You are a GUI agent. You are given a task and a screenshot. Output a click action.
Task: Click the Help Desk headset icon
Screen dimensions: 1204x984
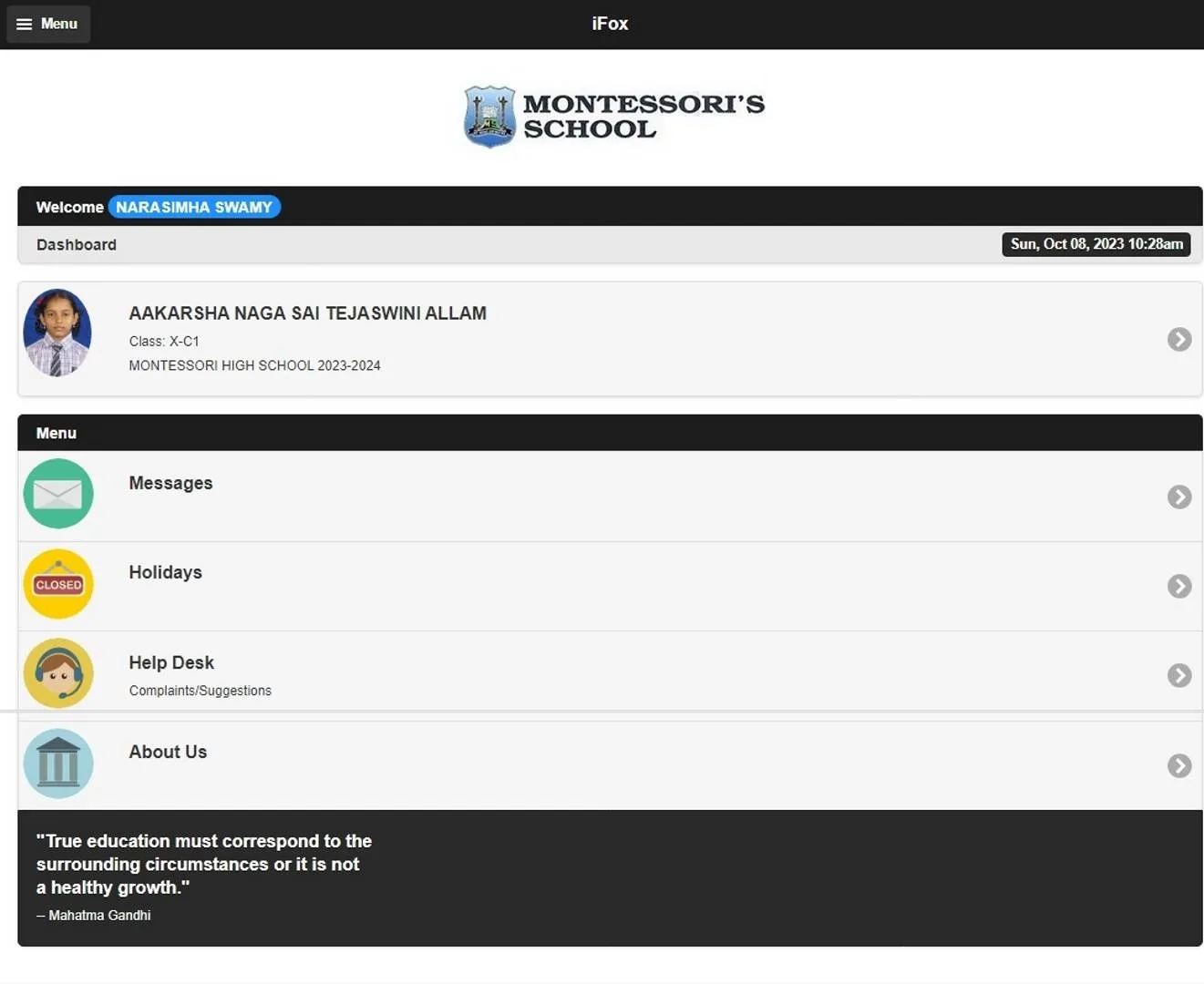(x=58, y=673)
